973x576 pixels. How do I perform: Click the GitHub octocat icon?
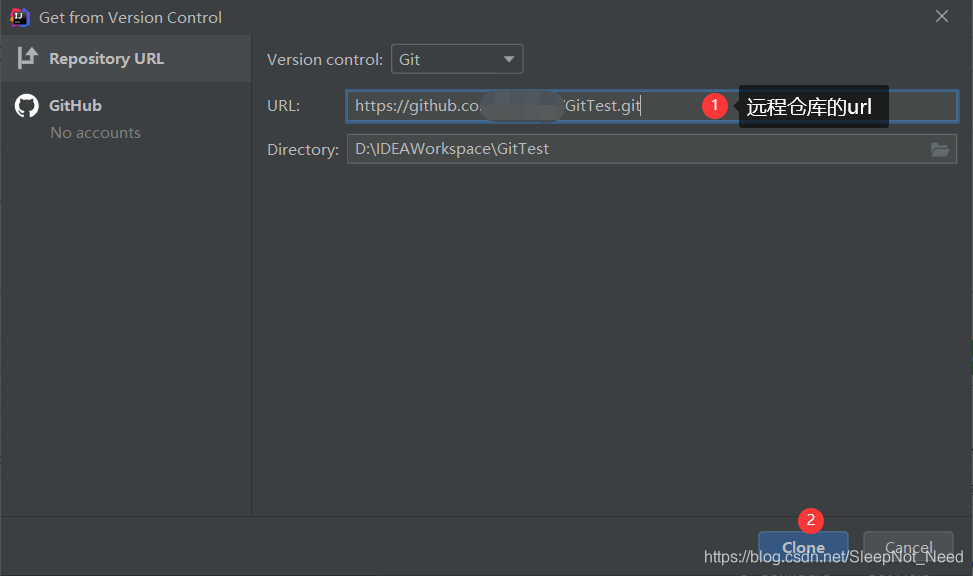point(27,106)
